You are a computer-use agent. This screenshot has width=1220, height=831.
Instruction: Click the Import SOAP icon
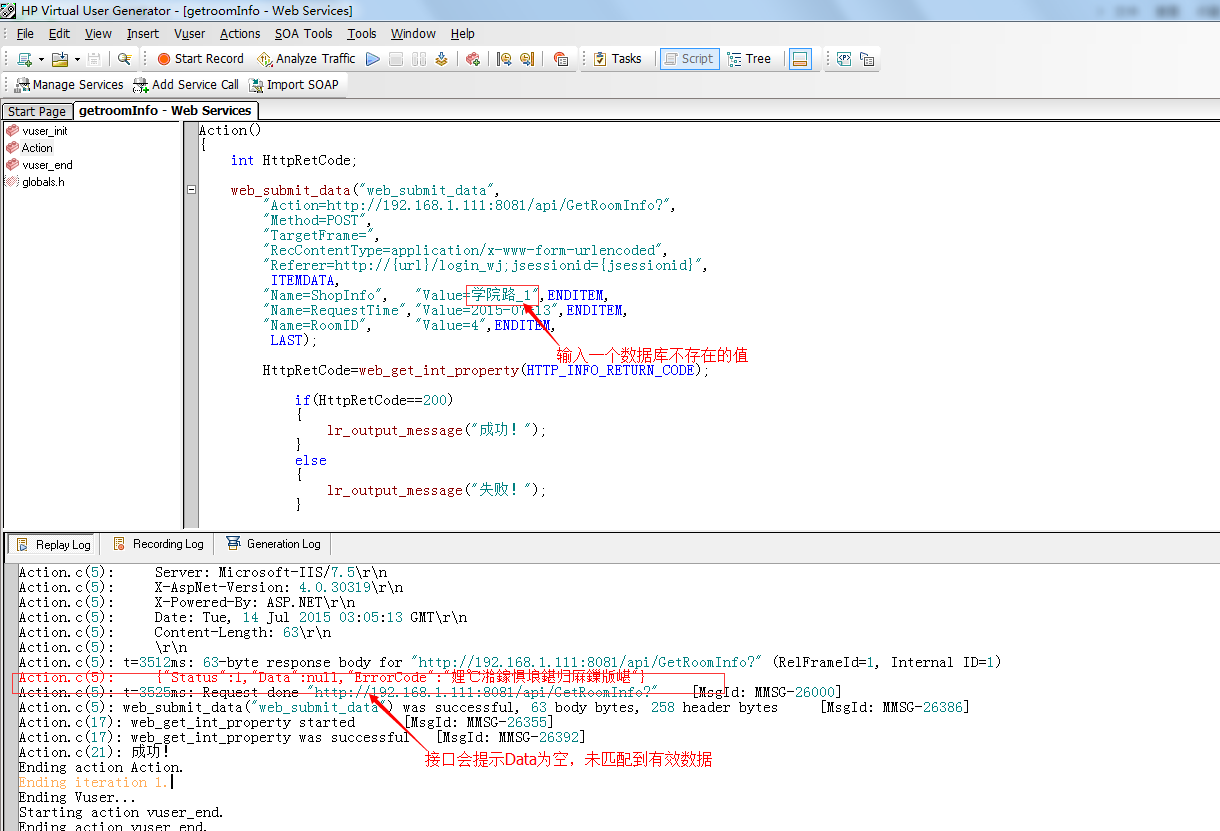coord(294,85)
